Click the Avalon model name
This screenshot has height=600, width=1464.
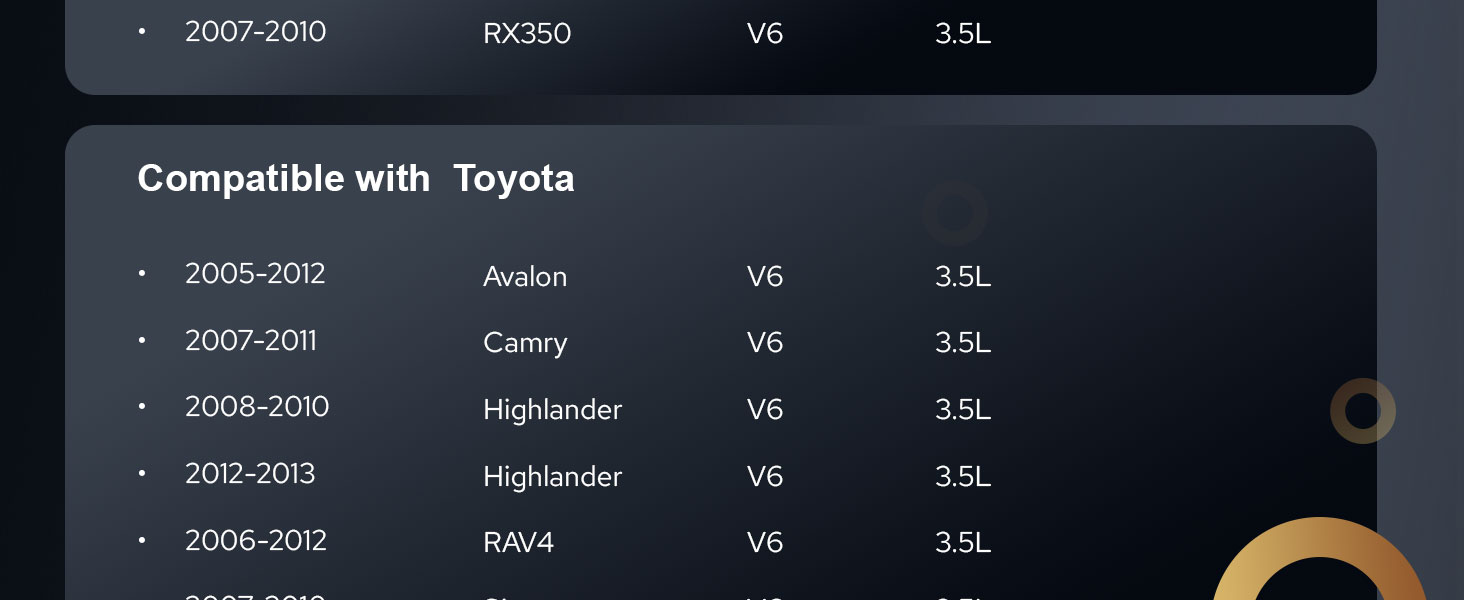click(x=525, y=276)
